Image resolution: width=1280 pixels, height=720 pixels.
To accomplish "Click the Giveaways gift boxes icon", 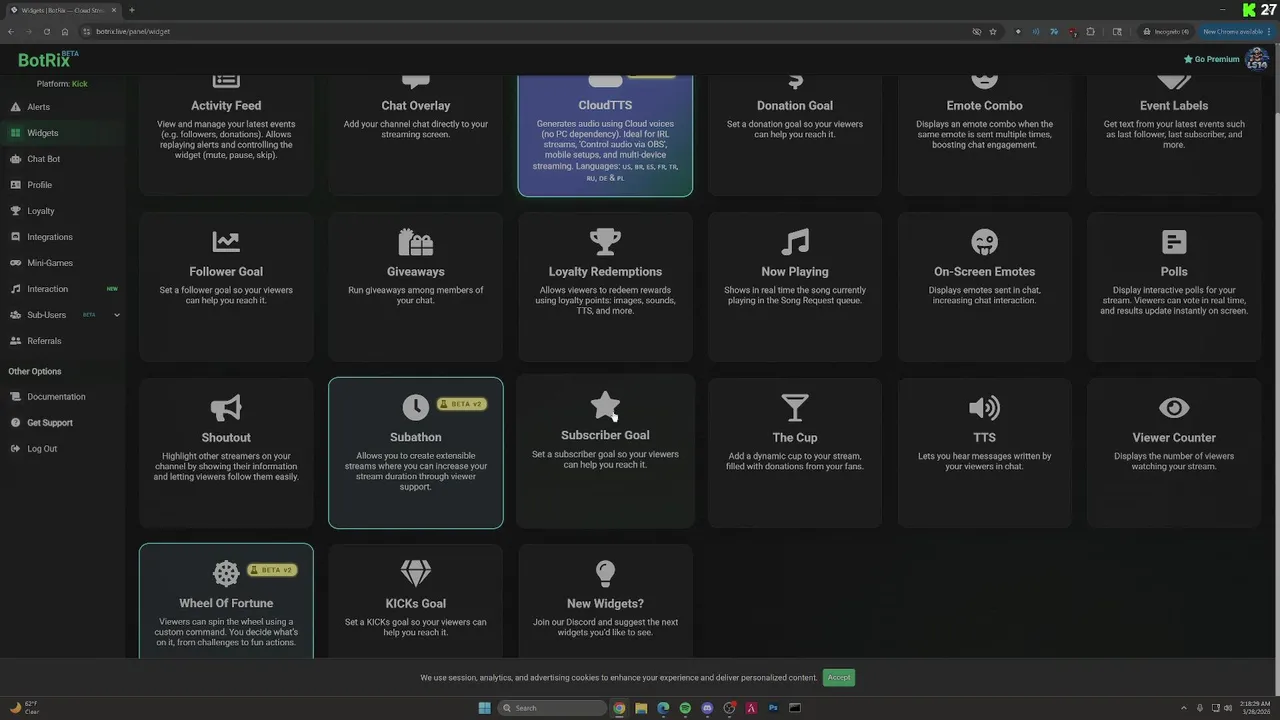I will [x=416, y=241].
